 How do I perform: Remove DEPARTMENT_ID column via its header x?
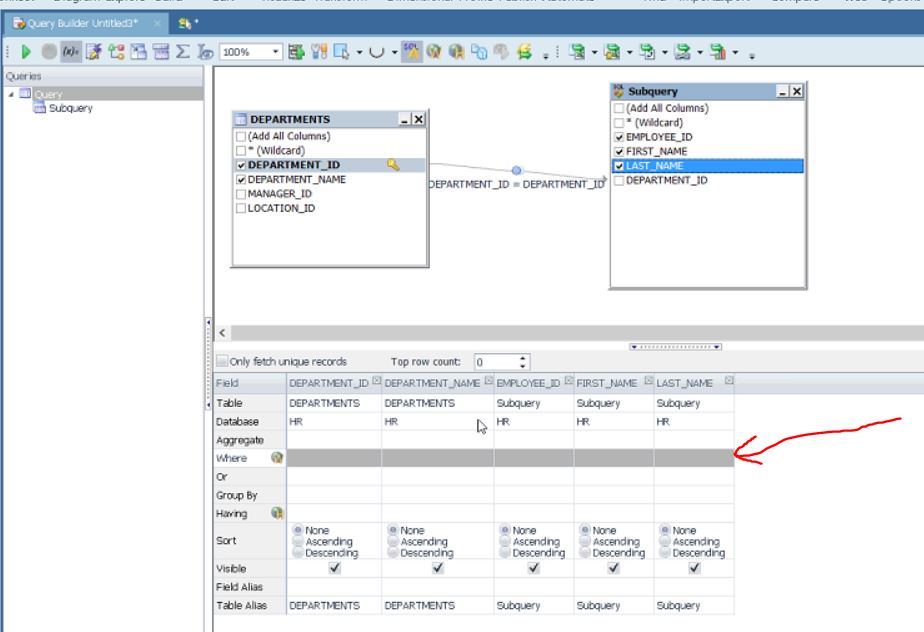coord(377,380)
